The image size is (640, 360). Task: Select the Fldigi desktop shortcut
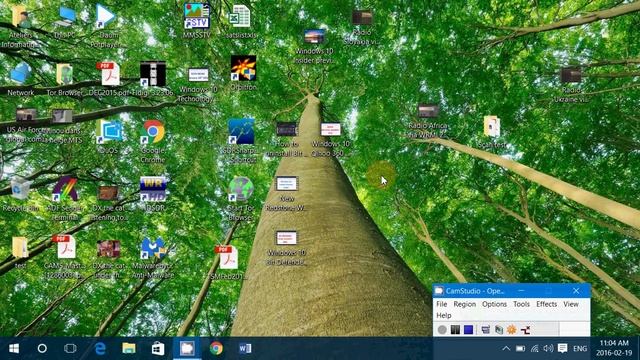[153, 79]
